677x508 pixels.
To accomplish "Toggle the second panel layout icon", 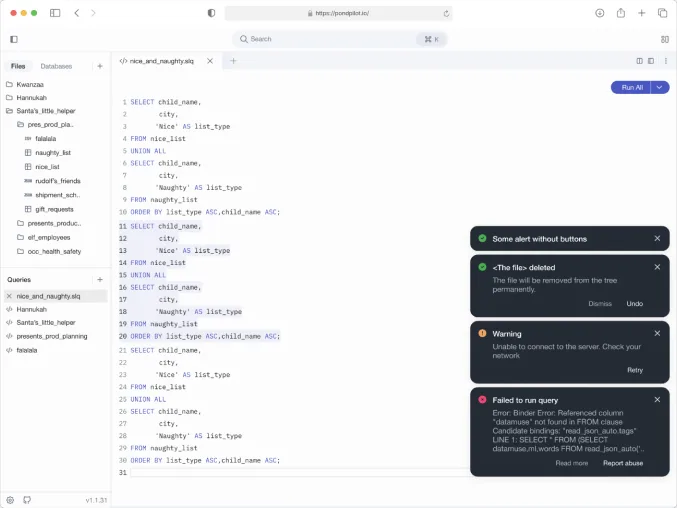I will pyautogui.click(x=651, y=61).
